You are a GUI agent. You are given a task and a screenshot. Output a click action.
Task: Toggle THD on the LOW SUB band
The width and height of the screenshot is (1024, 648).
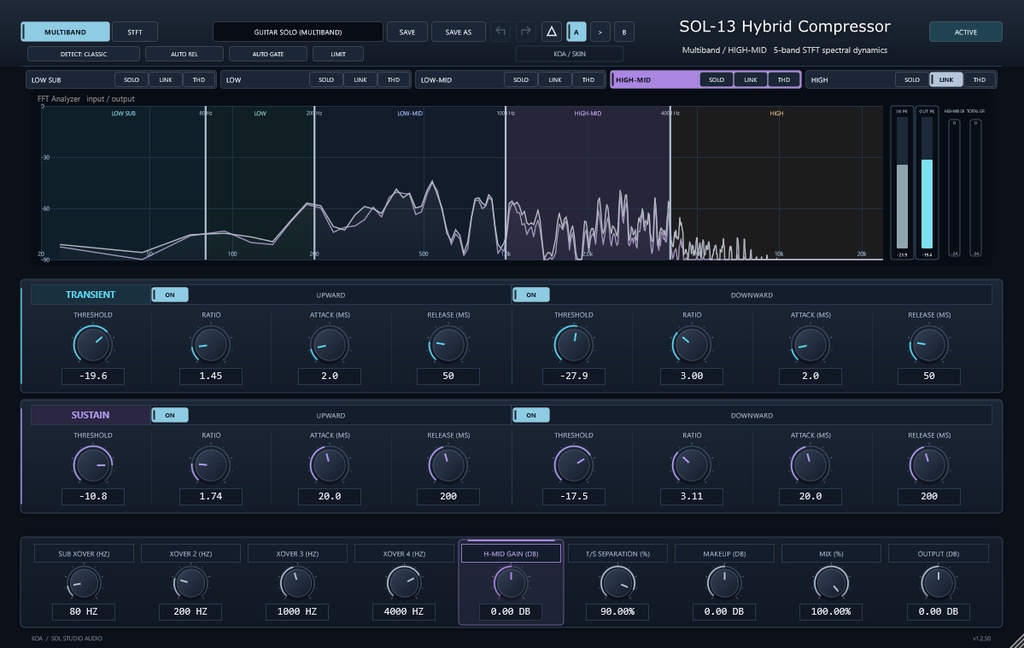[x=199, y=80]
